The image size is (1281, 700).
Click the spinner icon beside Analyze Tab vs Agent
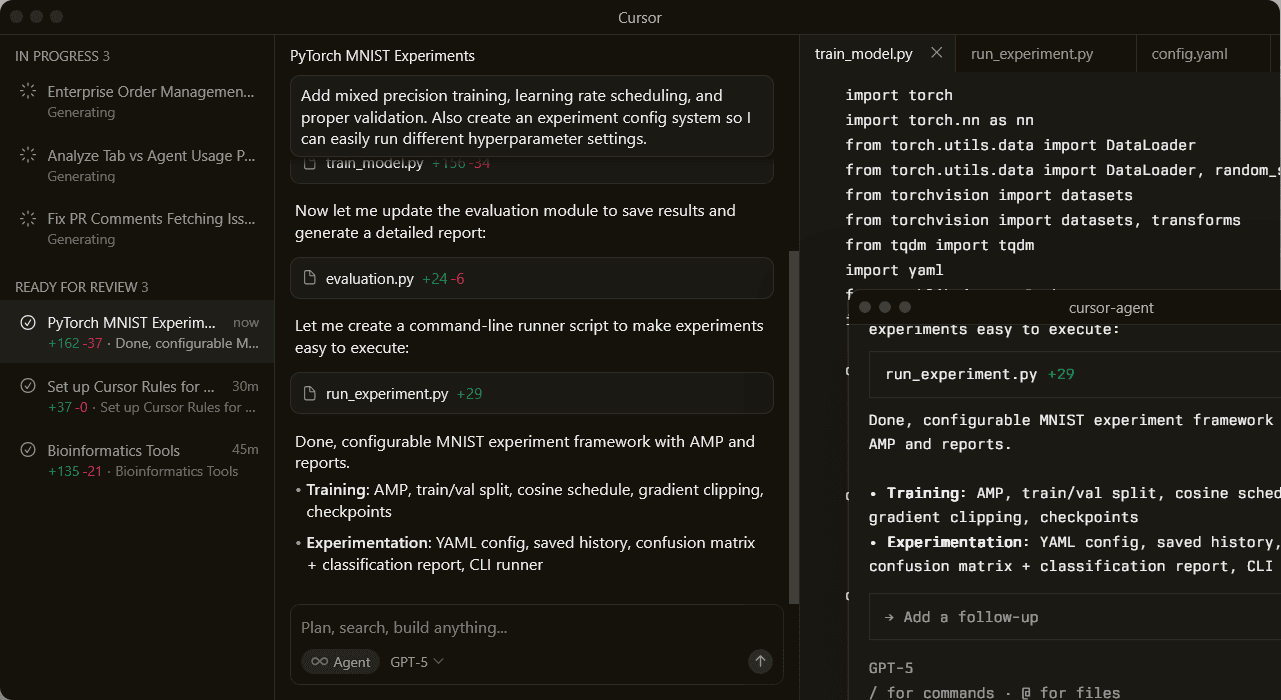[x=28, y=156]
